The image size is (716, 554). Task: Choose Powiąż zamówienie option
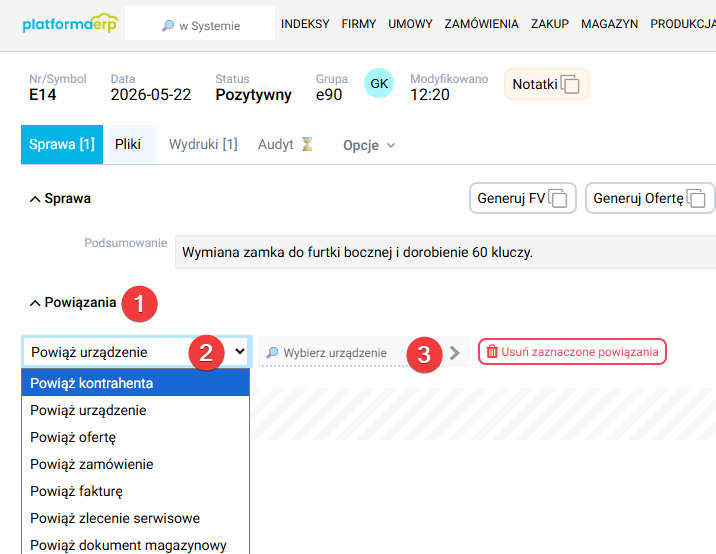coord(135,464)
